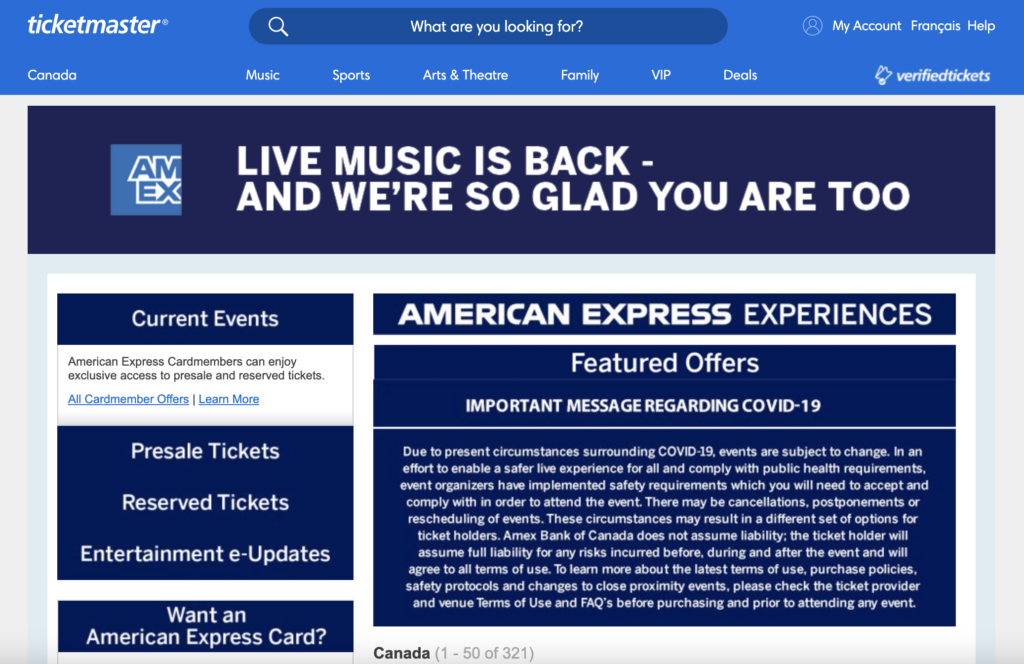This screenshot has width=1024, height=664.
Task: Open the All Cardmember Offers link
Action: (x=128, y=399)
